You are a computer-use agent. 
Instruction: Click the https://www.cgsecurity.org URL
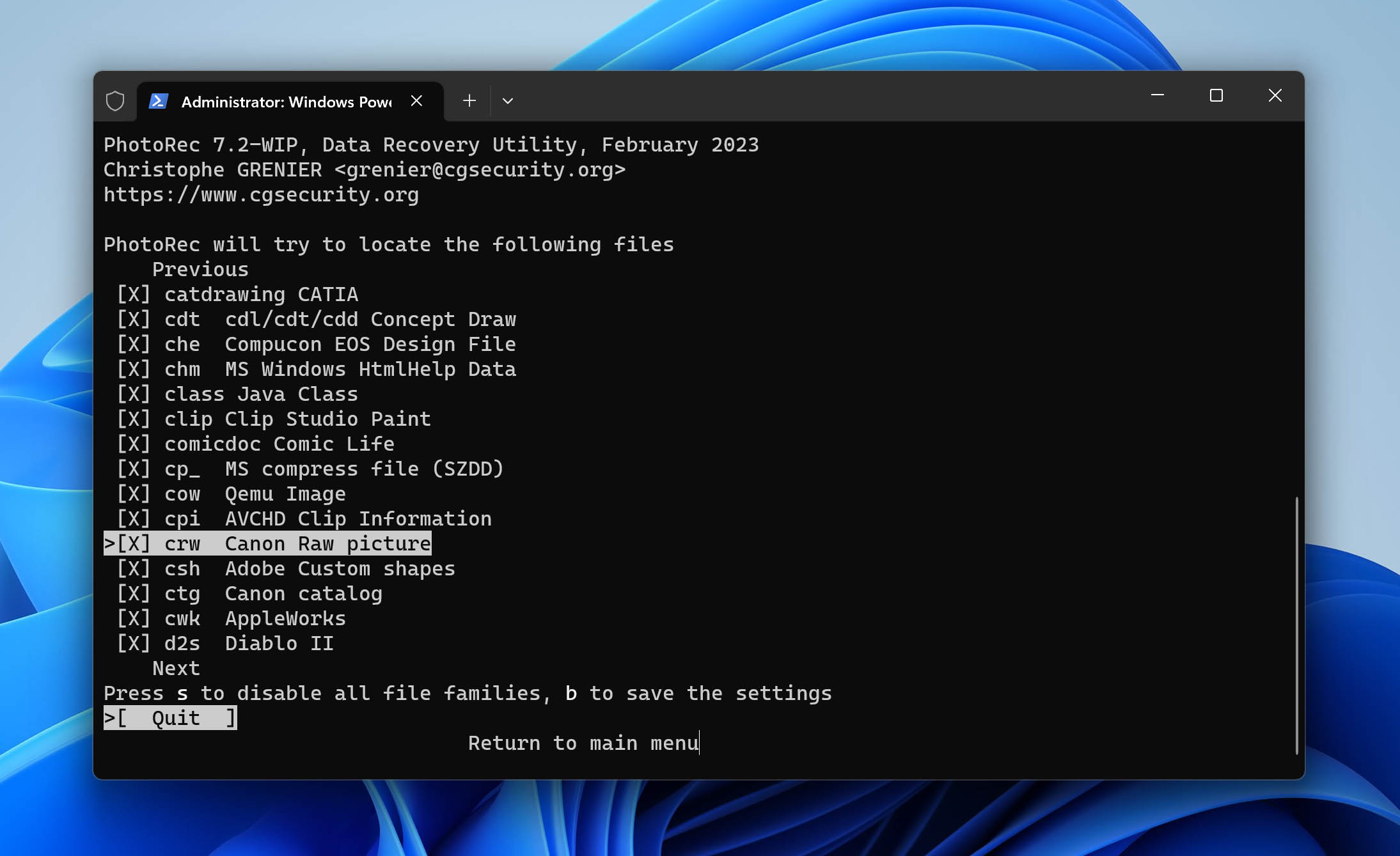261,194
